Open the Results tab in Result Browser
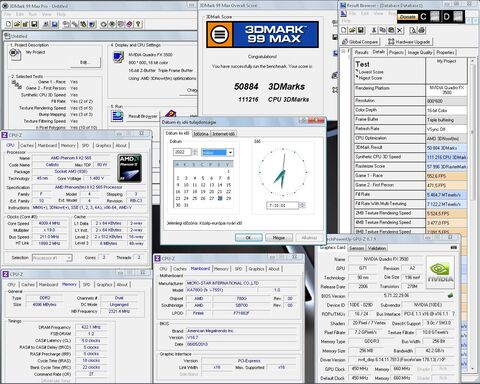Screen dimensions: 480x384 [x=361, y=52]
